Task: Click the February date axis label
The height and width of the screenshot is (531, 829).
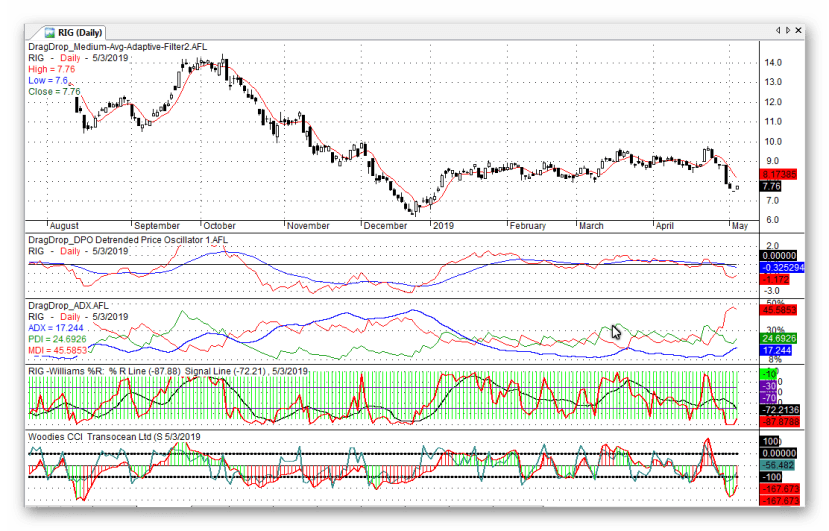Action: [528, 226]
